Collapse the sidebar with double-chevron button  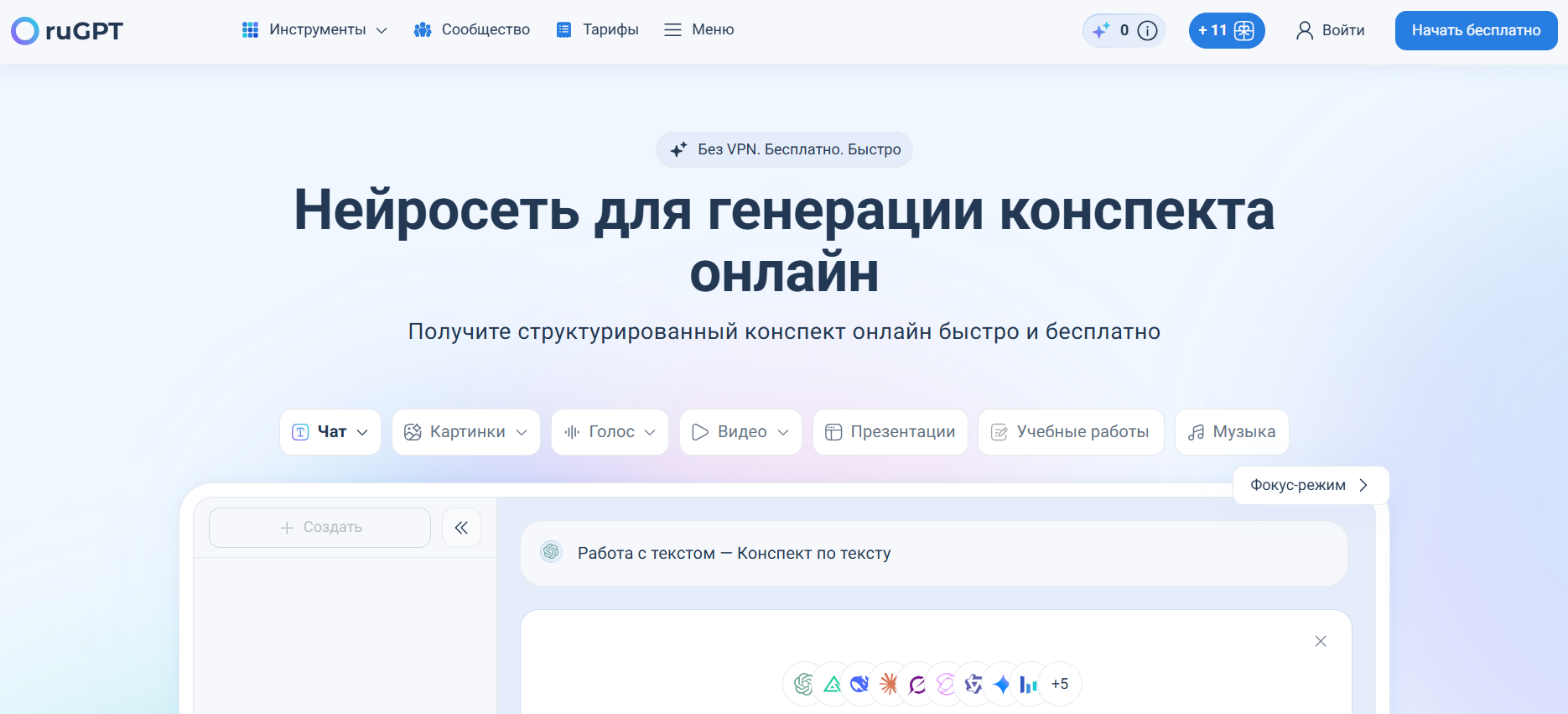pos(461,528)
